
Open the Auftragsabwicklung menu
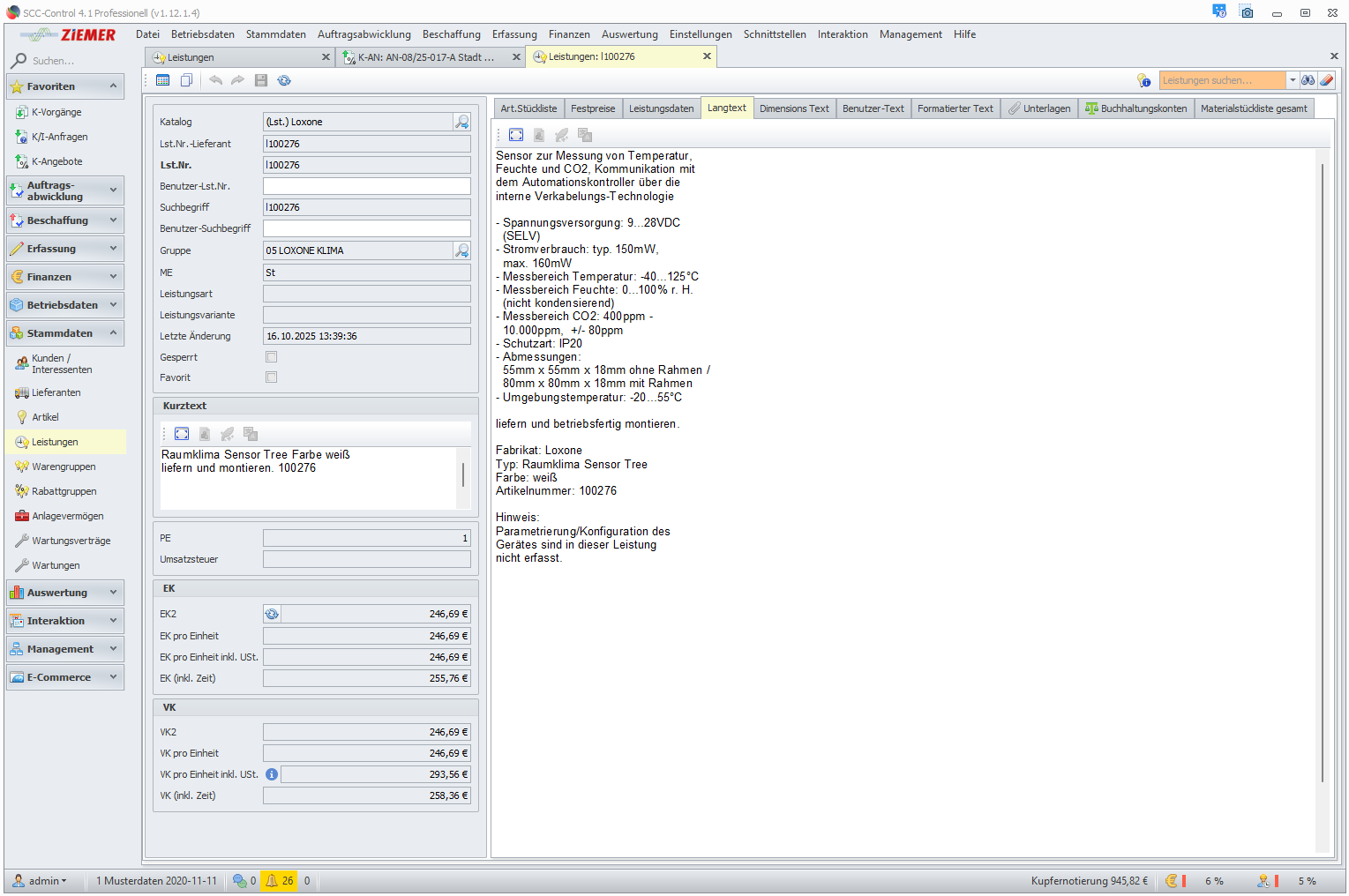click(363, 34)
